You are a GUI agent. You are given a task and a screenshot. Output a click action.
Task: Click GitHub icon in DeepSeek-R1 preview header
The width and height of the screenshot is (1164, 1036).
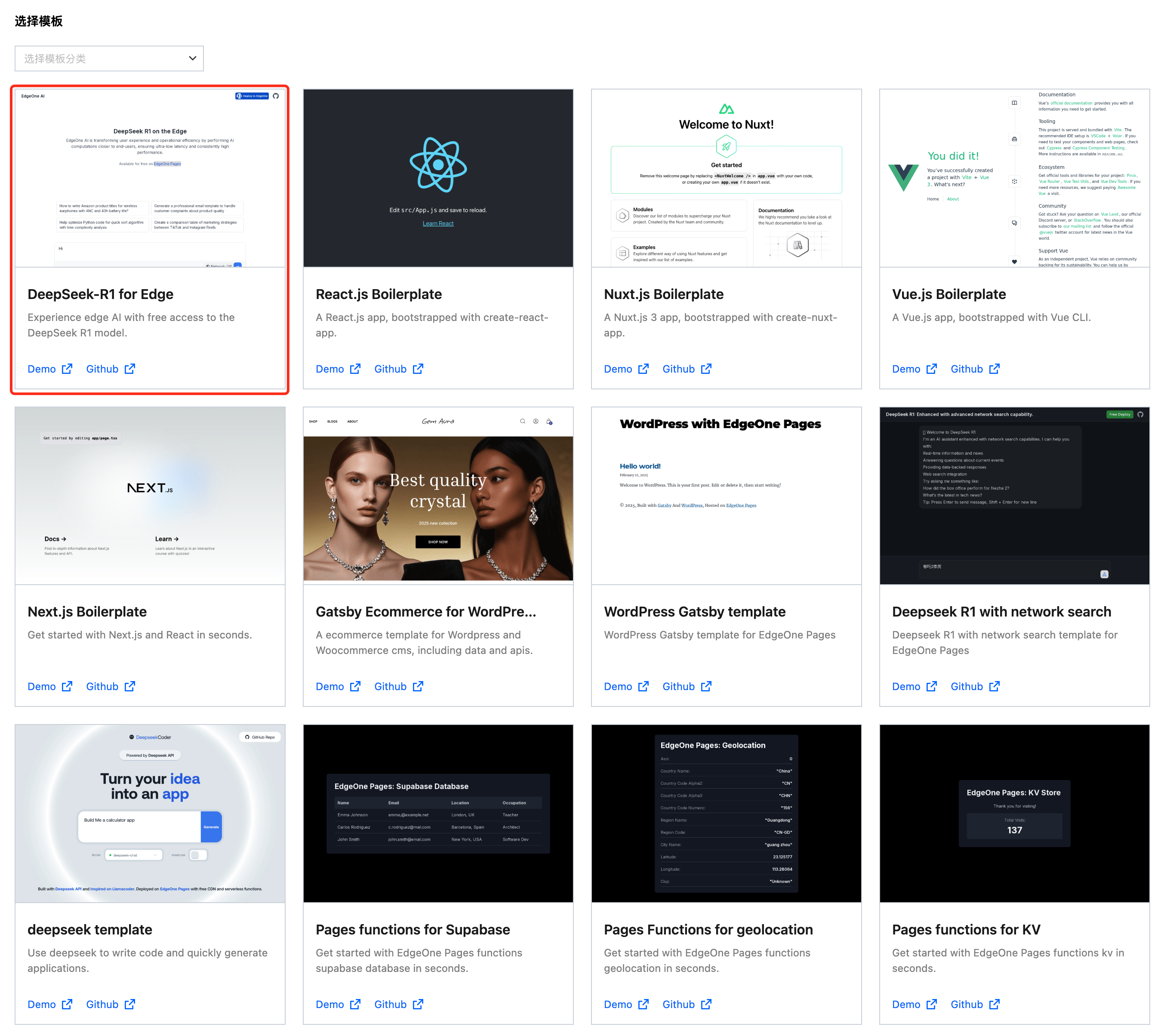tap(276, 96)
